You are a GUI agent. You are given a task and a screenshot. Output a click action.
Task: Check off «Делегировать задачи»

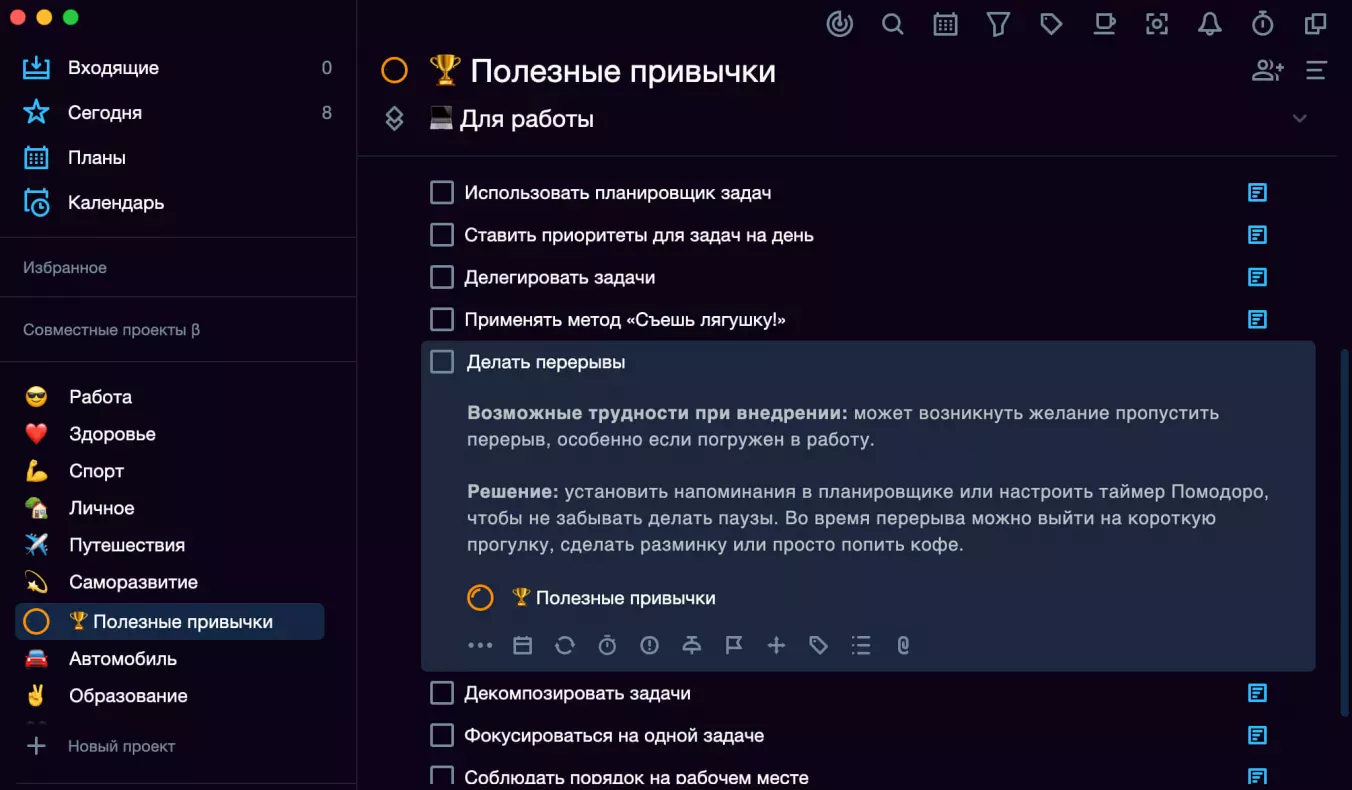[x=442, y=277]
